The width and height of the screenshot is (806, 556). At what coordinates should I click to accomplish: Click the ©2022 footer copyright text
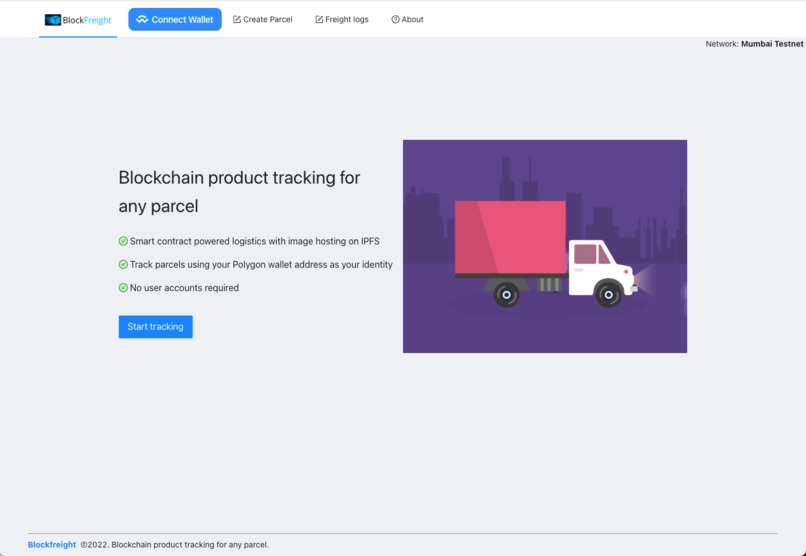[x=175, y=545]
